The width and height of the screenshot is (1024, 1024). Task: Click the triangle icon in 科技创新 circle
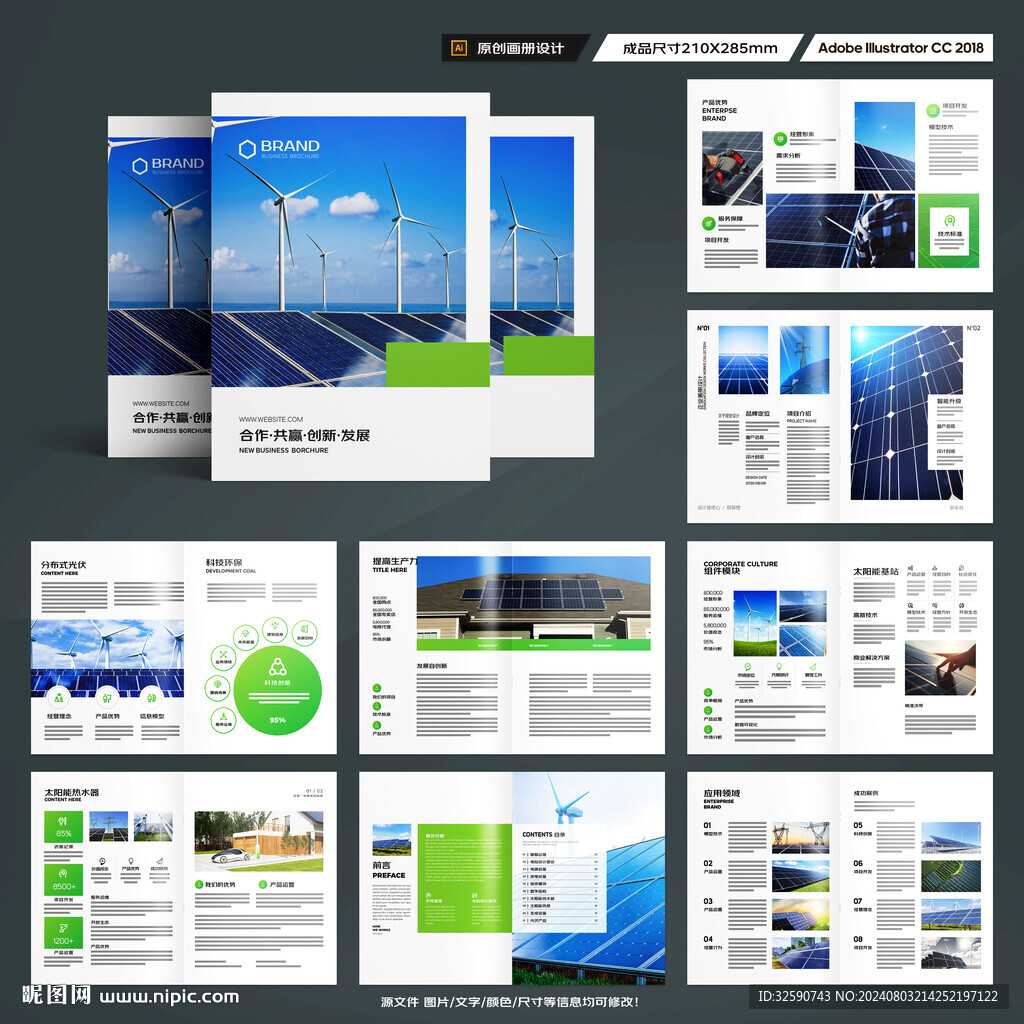tap(277, 667)
